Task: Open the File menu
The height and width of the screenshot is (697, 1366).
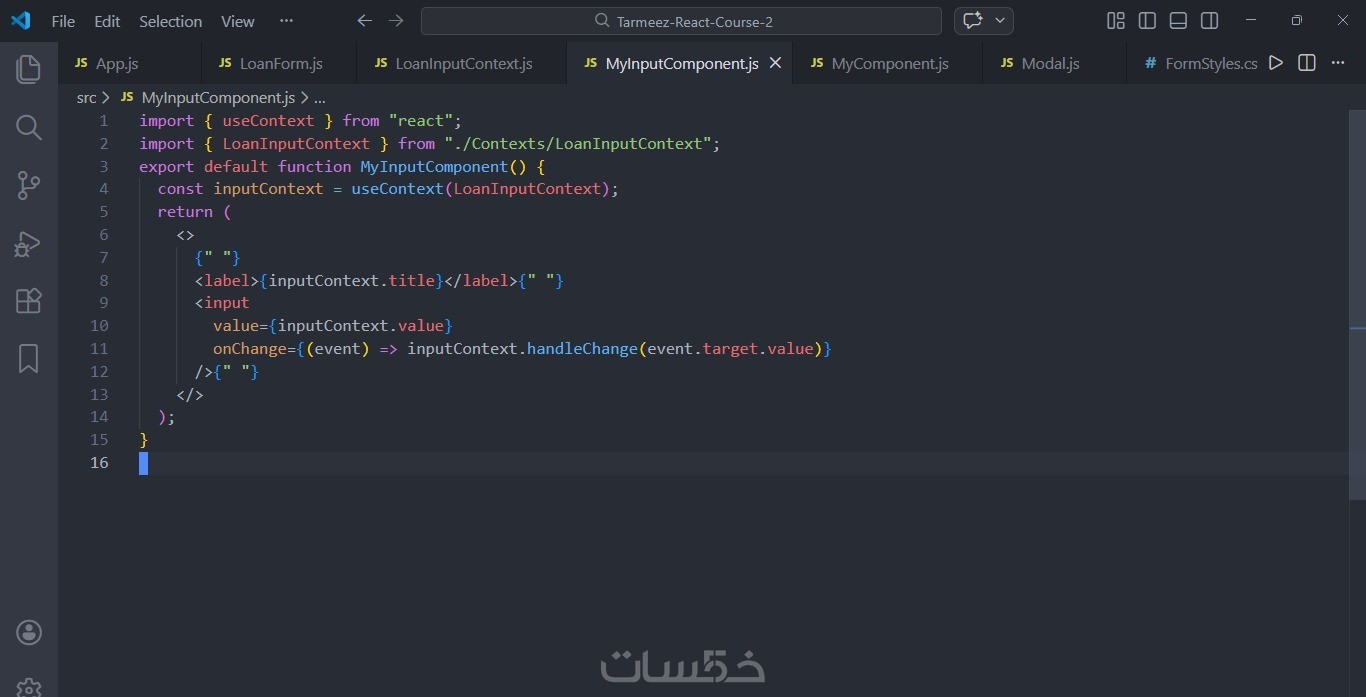Action: click(x=63, y=21)
